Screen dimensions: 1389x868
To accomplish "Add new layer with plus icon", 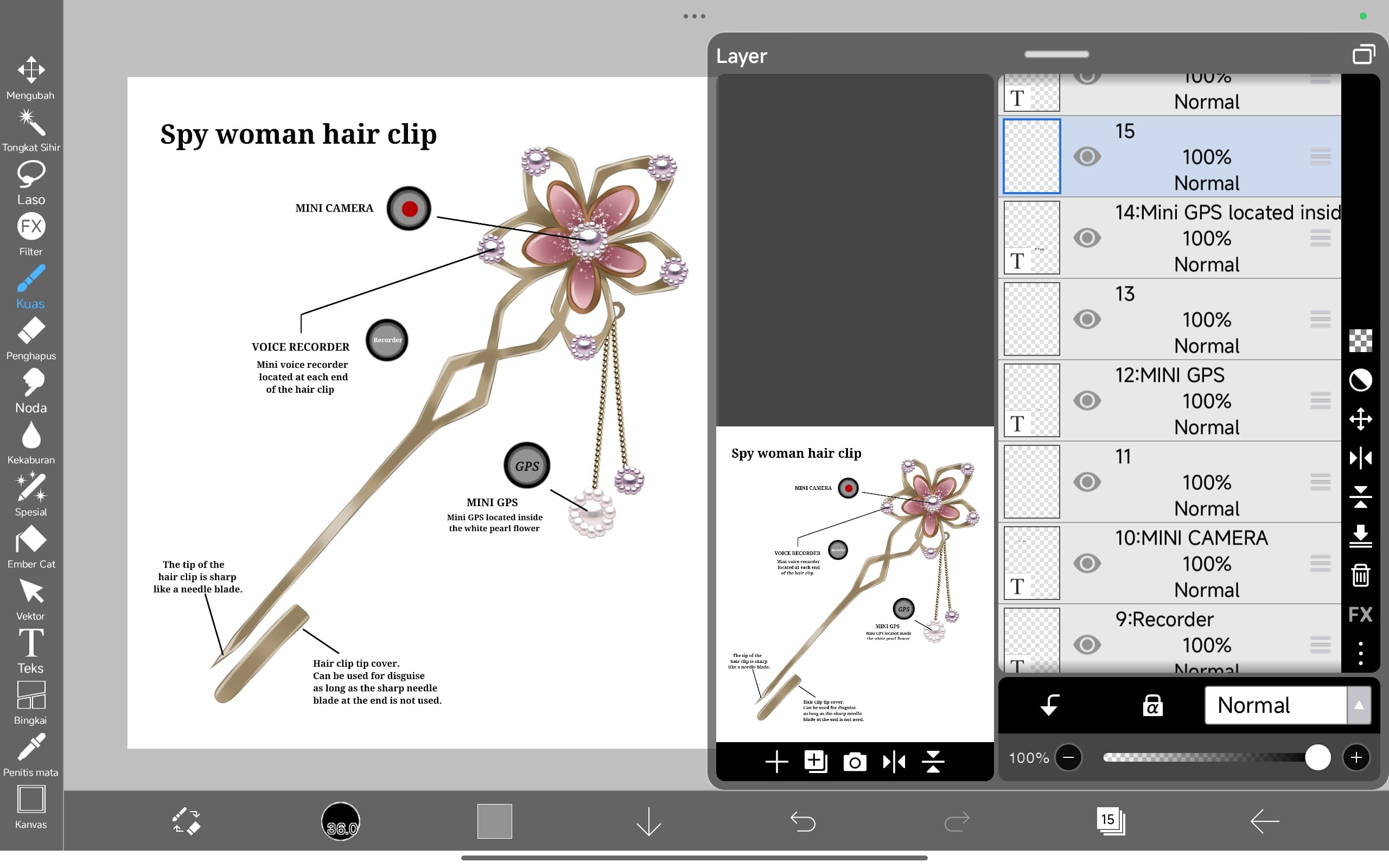I will click(x=776, y=762).
